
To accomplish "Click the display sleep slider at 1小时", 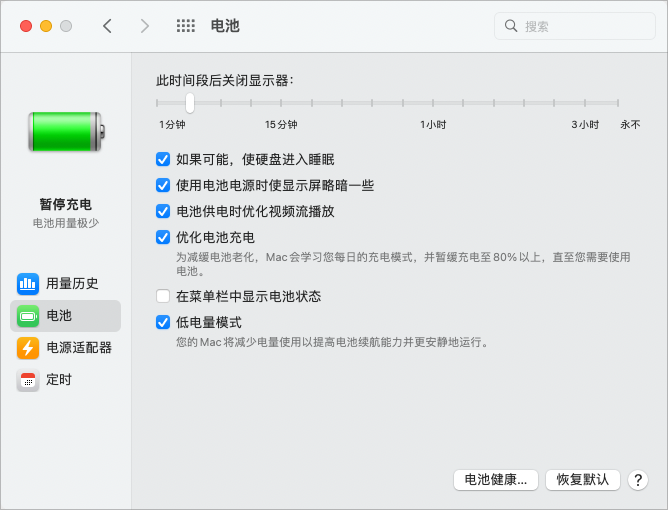I will 433,103.
